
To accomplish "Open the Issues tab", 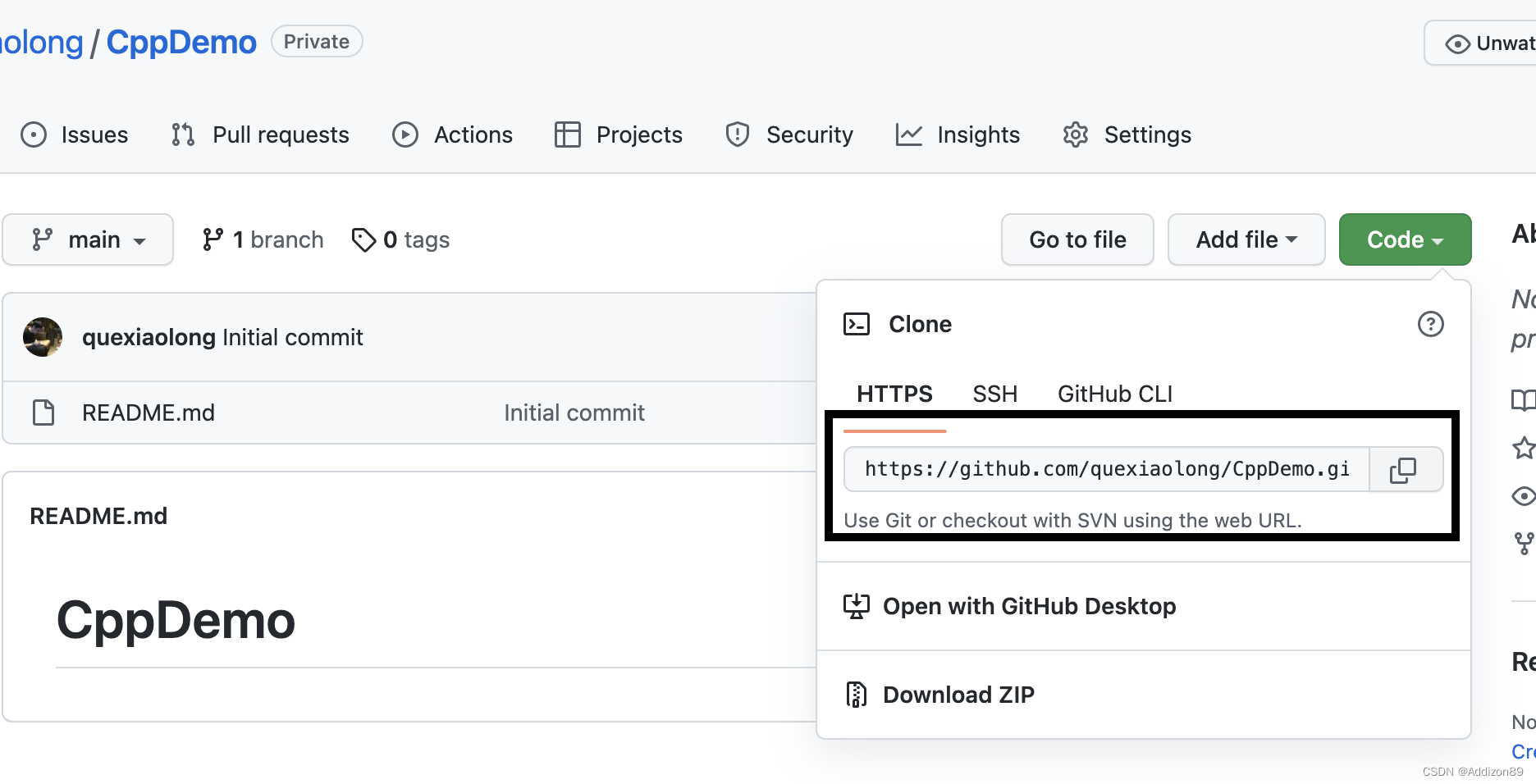I will click(74, 134).
